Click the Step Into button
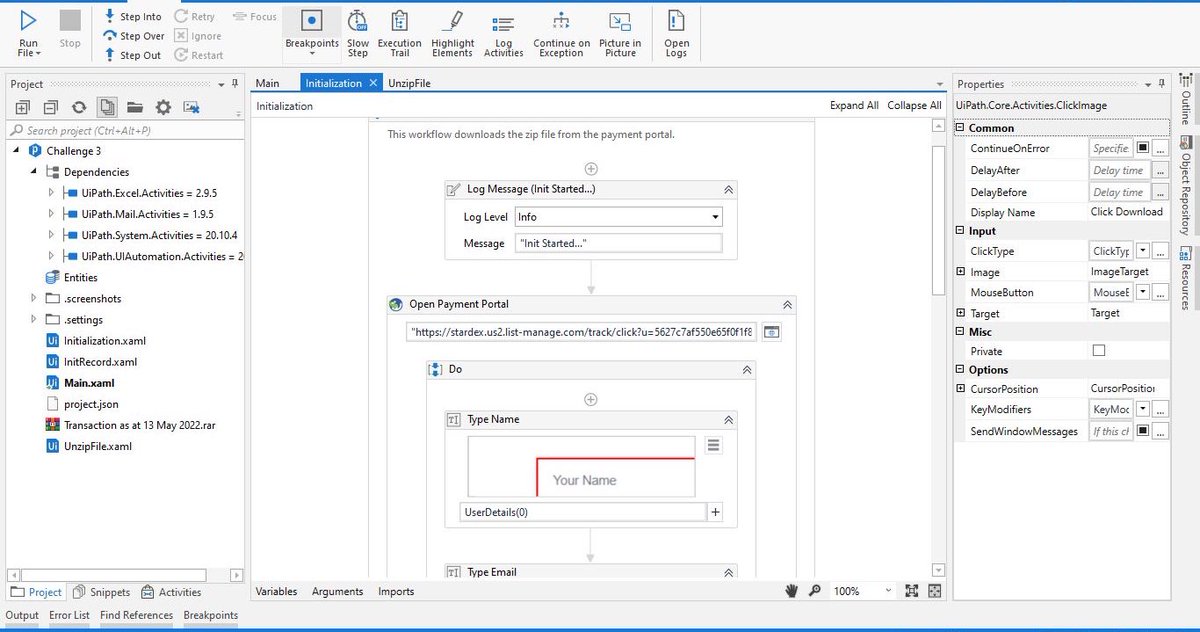 133,17
